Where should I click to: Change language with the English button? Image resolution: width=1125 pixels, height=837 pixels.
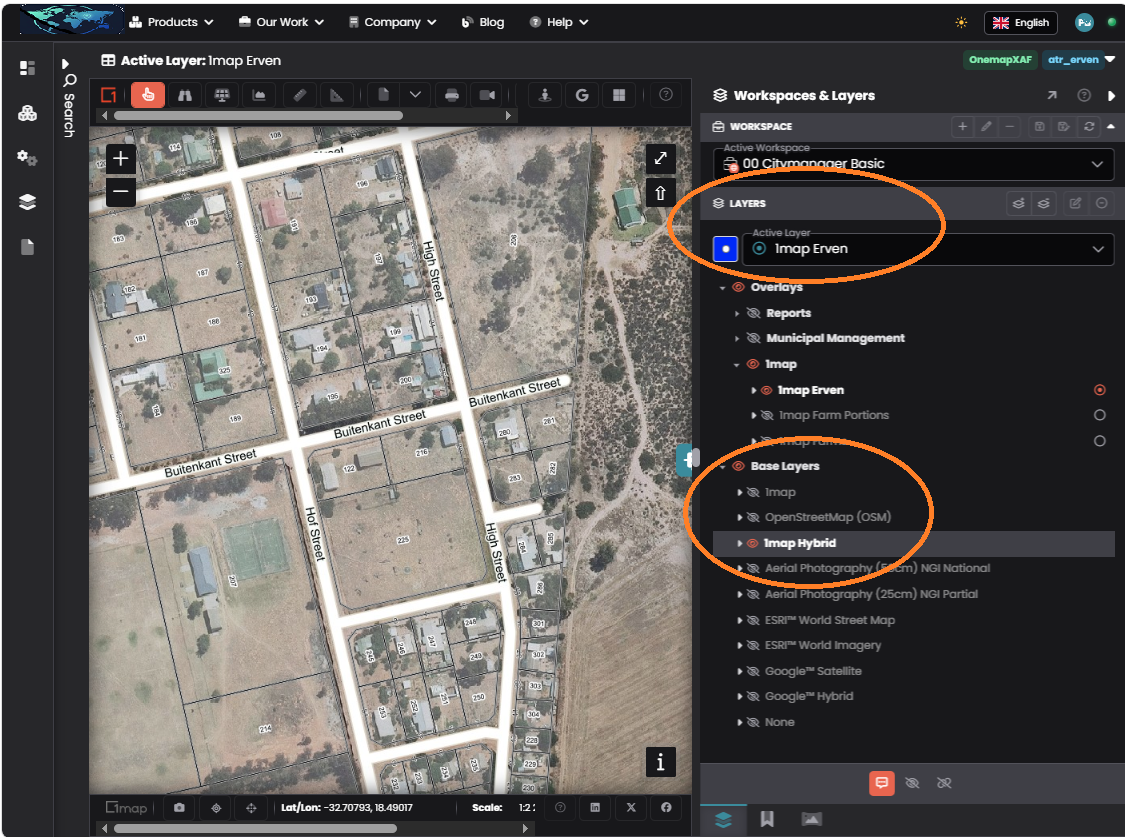(1020, 23)
